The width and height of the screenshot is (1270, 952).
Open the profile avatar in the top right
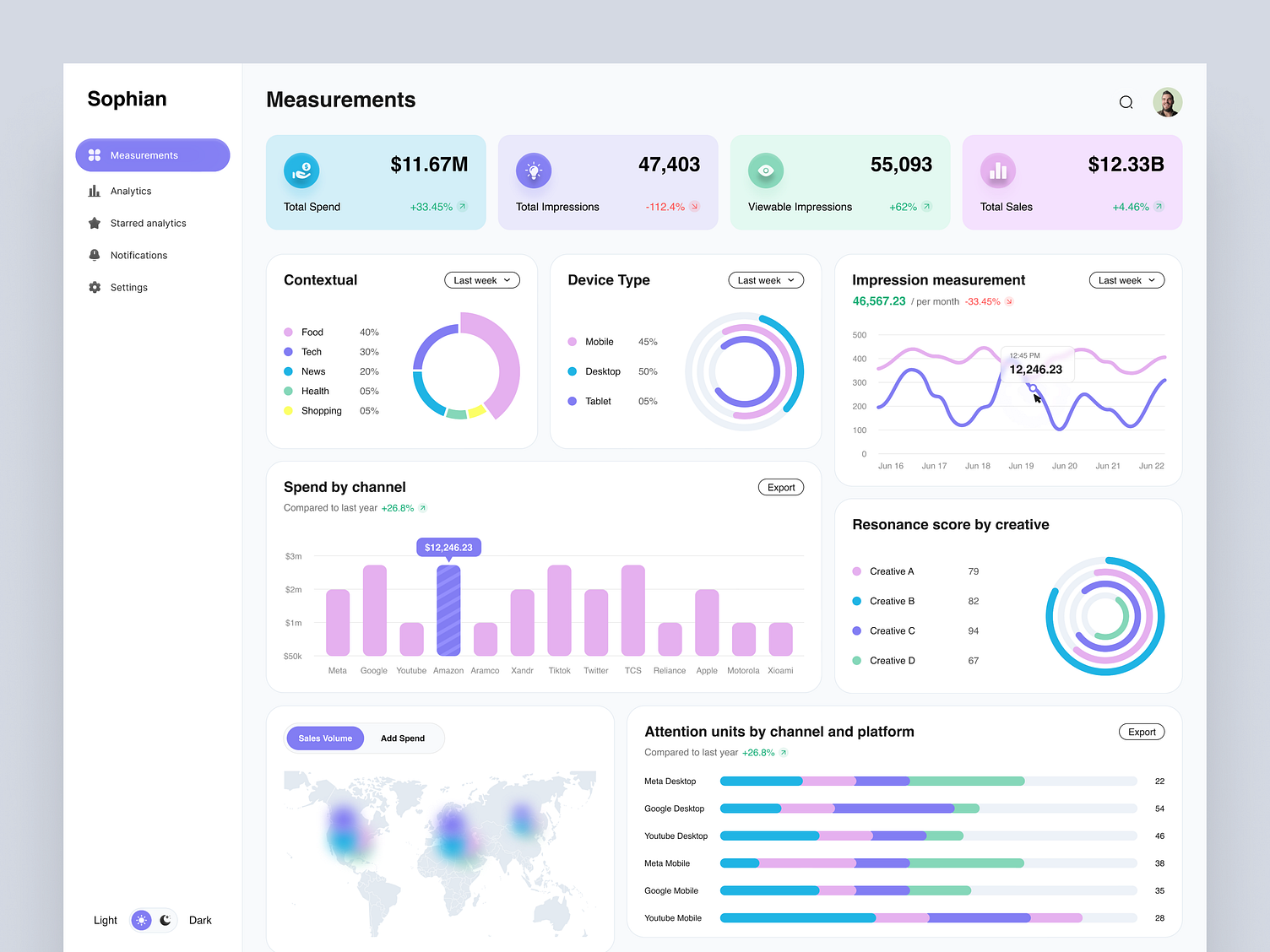[1168, 101]
